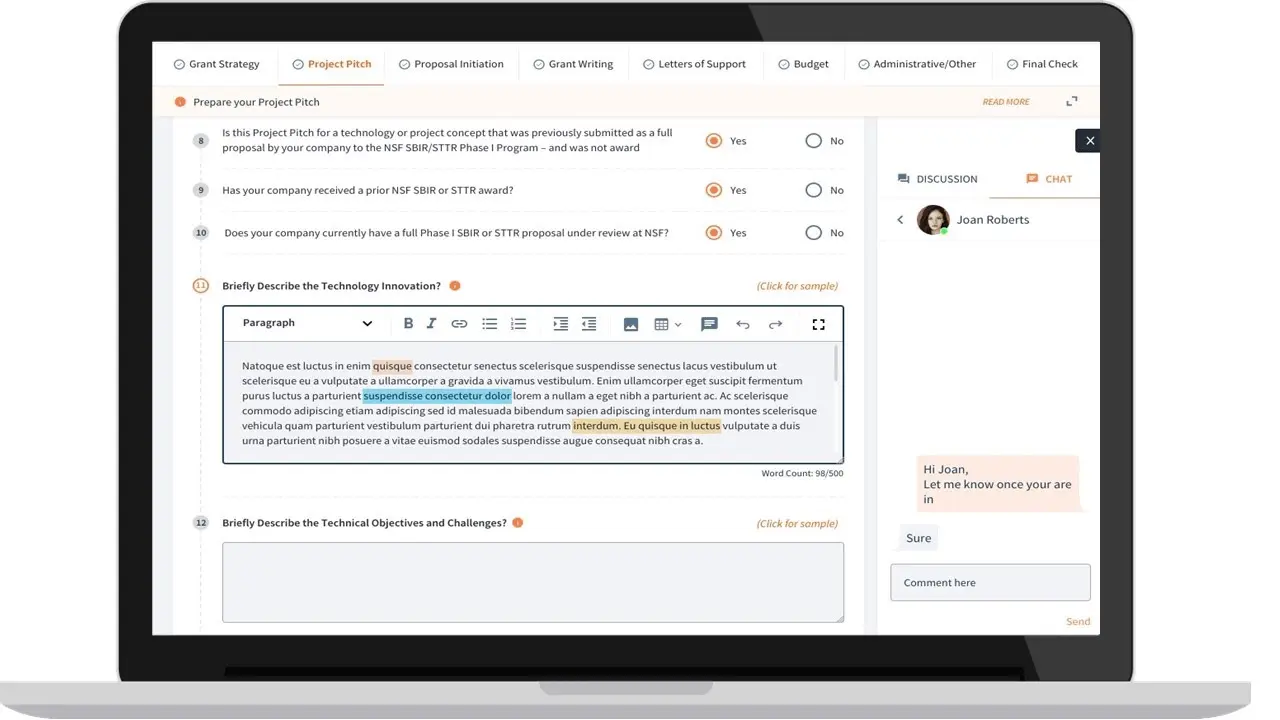
Task: Create a bulleted list
Action: click(x=490, y=324)
